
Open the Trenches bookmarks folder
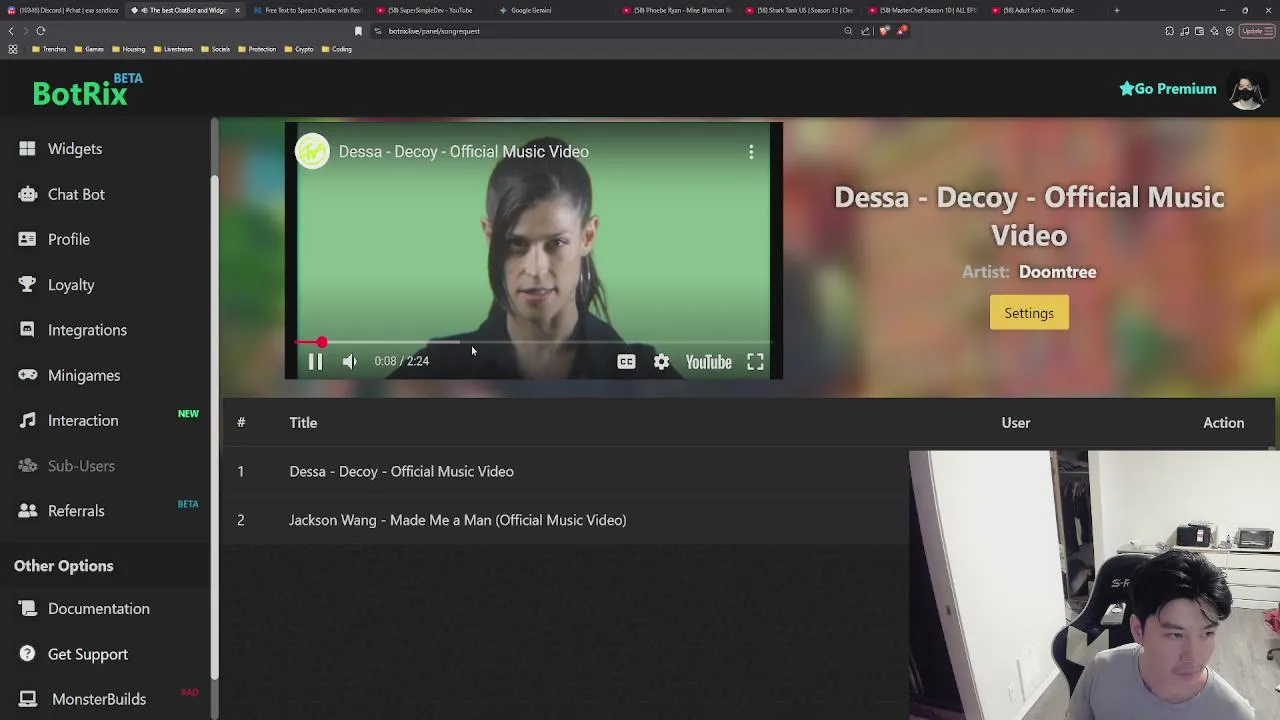click(x=49, y=49)
